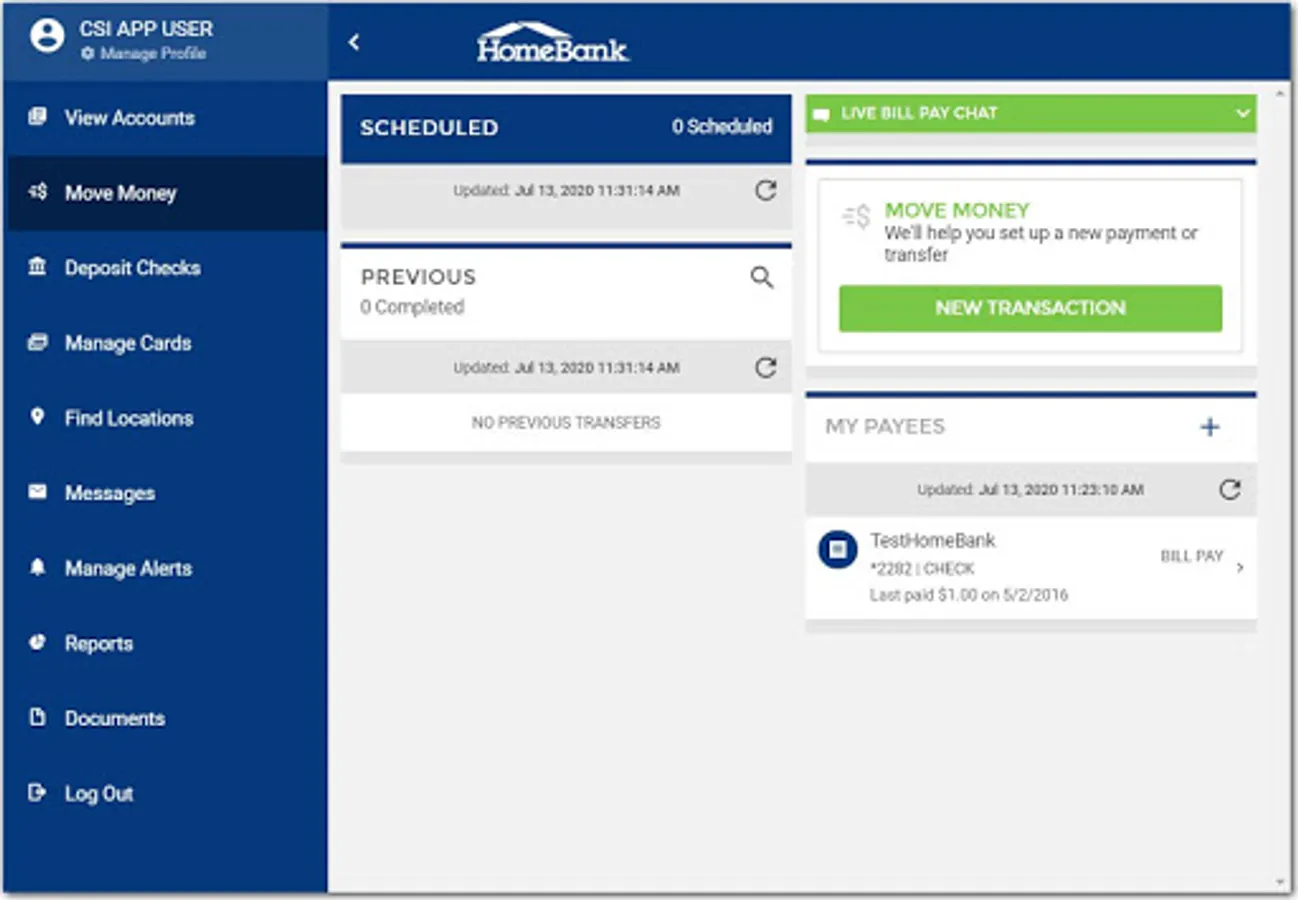Click the Move Money card icon
Image resolution: width=1298 pixels, height=900 pixels.
pyautogui.click(x=856, y=217)
